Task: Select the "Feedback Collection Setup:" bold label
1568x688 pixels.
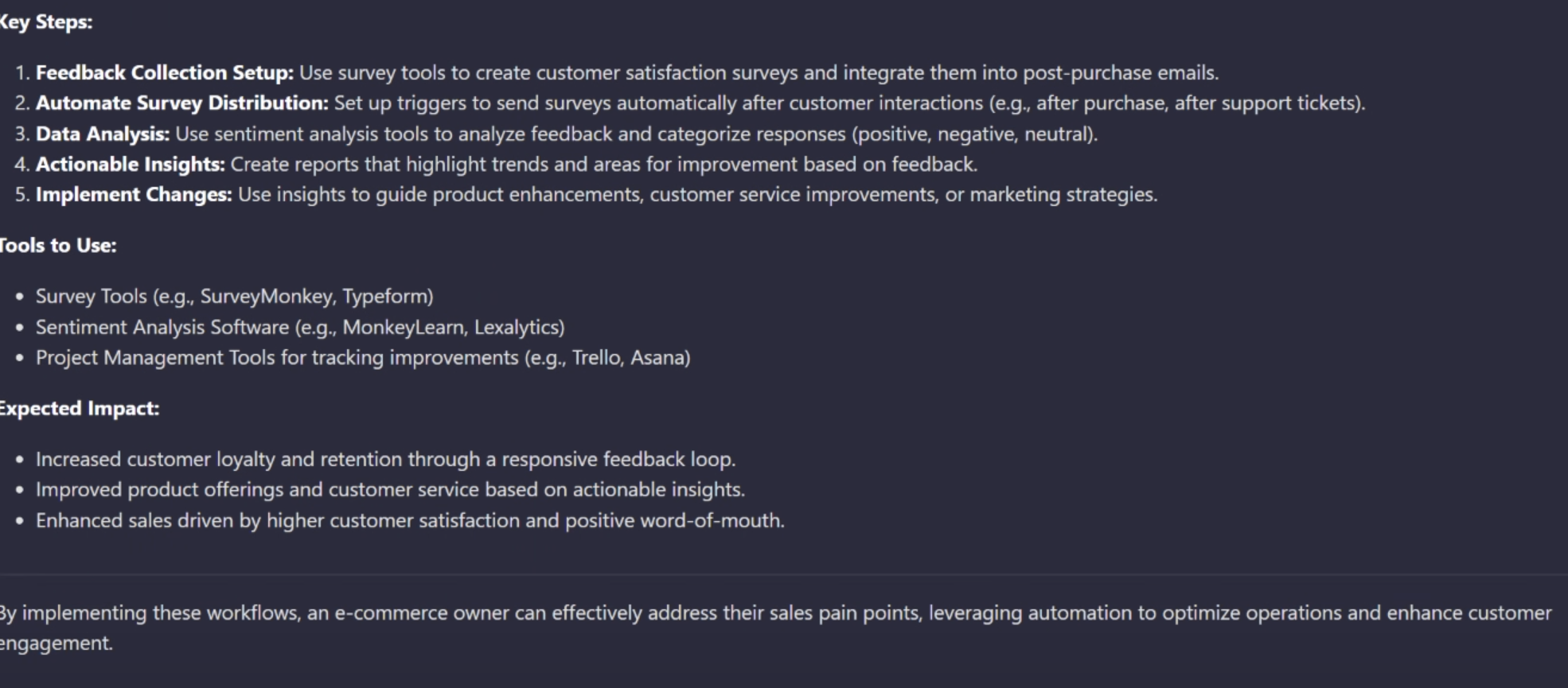Action: tap(165, 73)
